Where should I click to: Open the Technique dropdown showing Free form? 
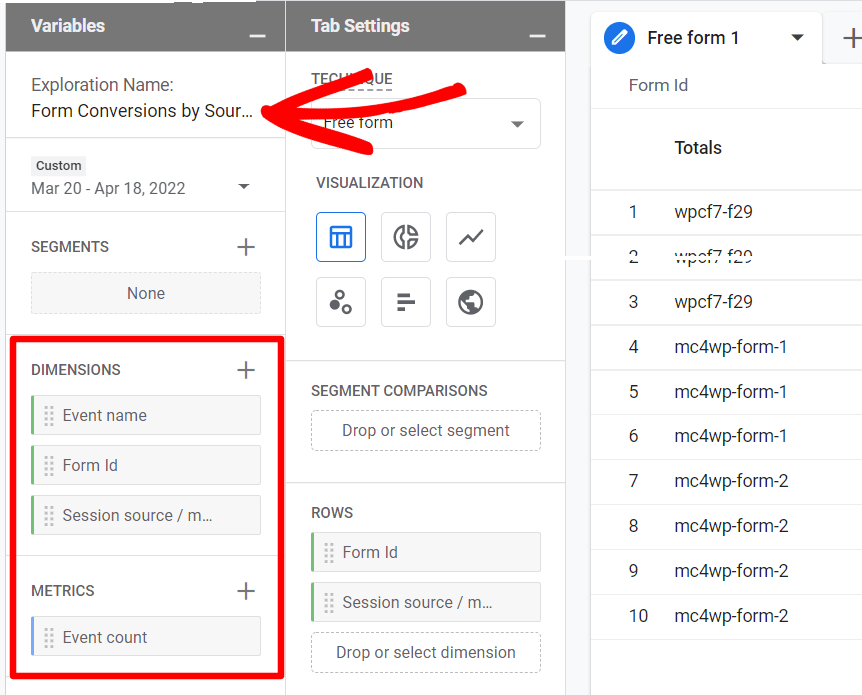[x=425, y=122]
